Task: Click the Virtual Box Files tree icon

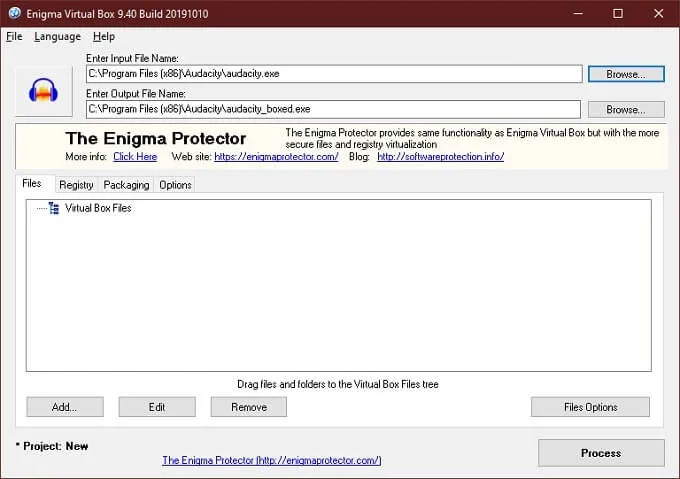Action: tap(53, 208)
